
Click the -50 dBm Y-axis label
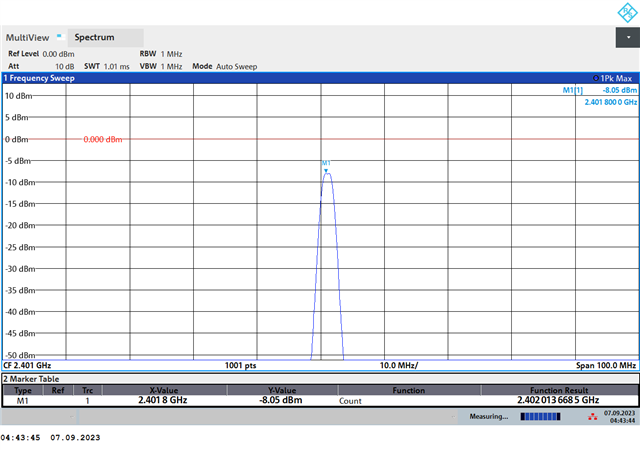point(20,355)
